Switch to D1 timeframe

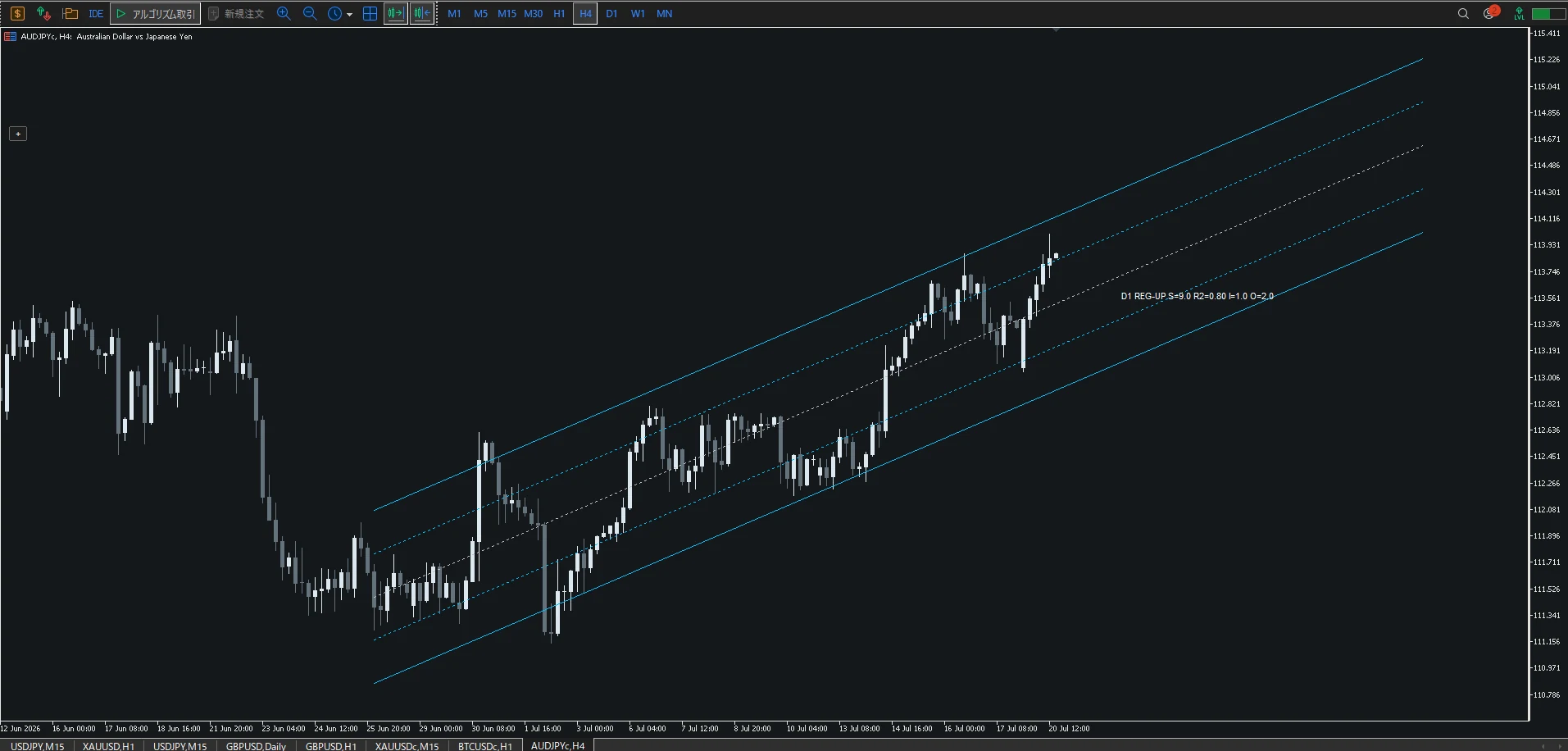coord(611,13)
